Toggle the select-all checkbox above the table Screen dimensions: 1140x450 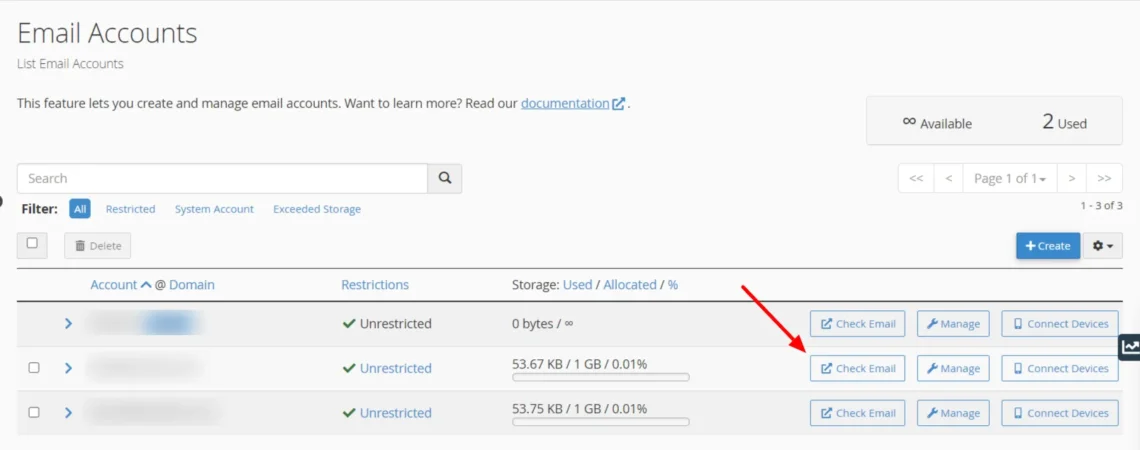point(32,244)
